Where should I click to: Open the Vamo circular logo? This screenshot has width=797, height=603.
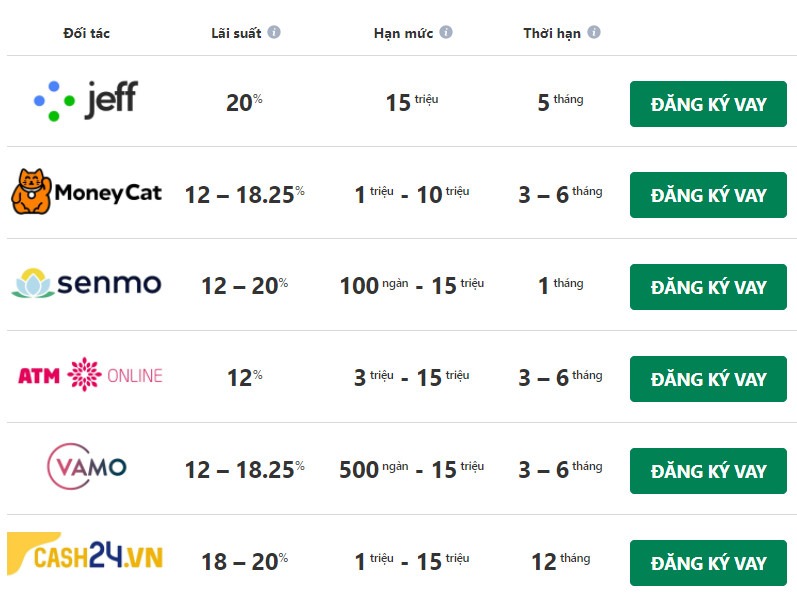(87, 467)
